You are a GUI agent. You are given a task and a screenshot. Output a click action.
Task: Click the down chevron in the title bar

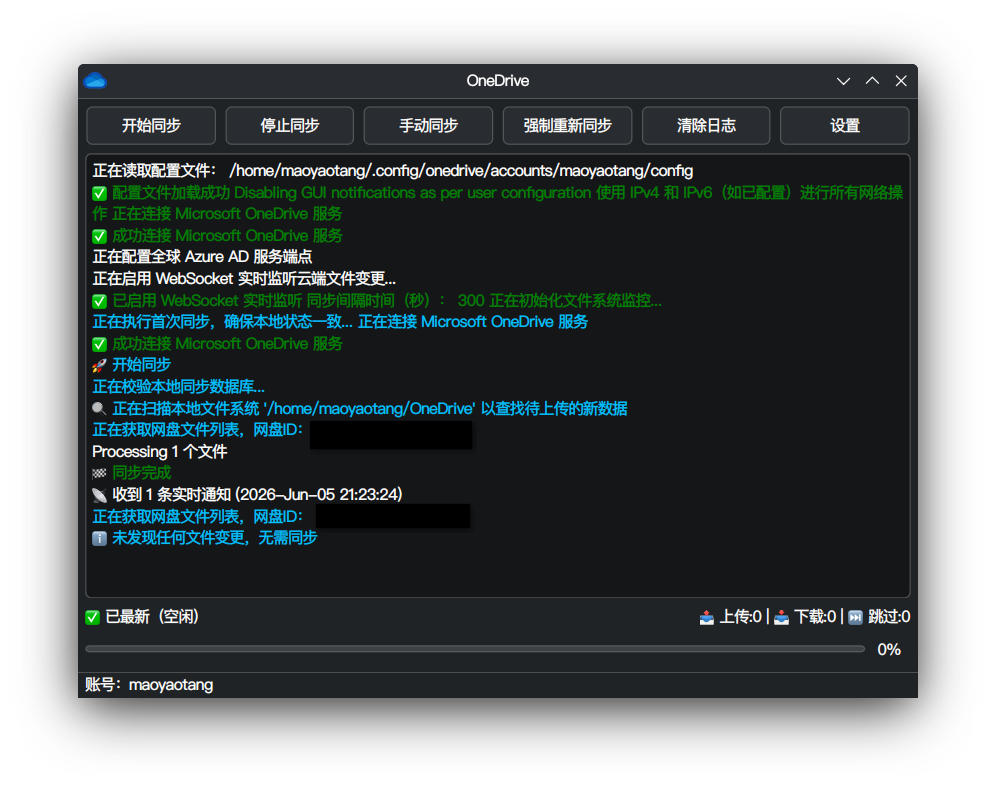click(x=844, y=81)
